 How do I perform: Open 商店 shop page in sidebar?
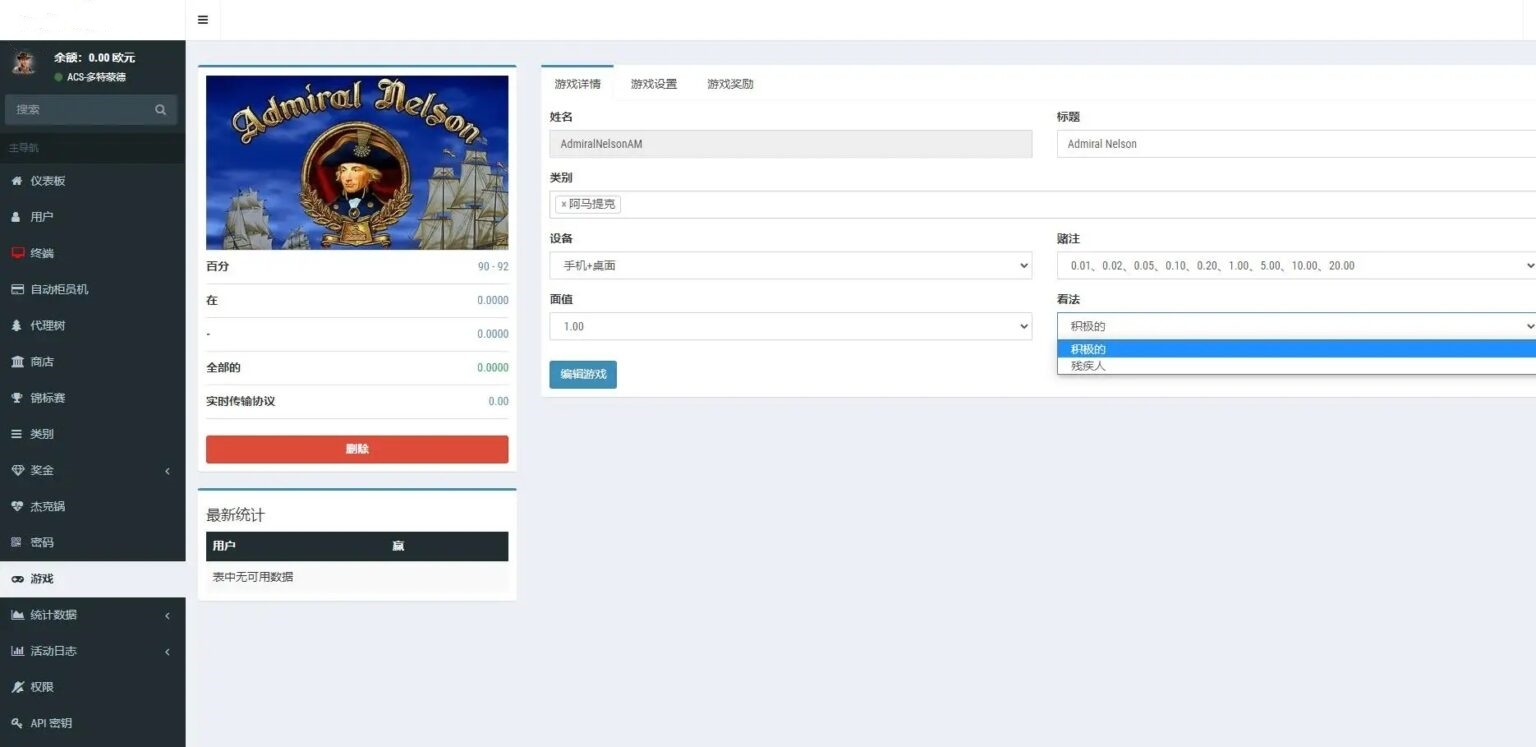(41, 362)
